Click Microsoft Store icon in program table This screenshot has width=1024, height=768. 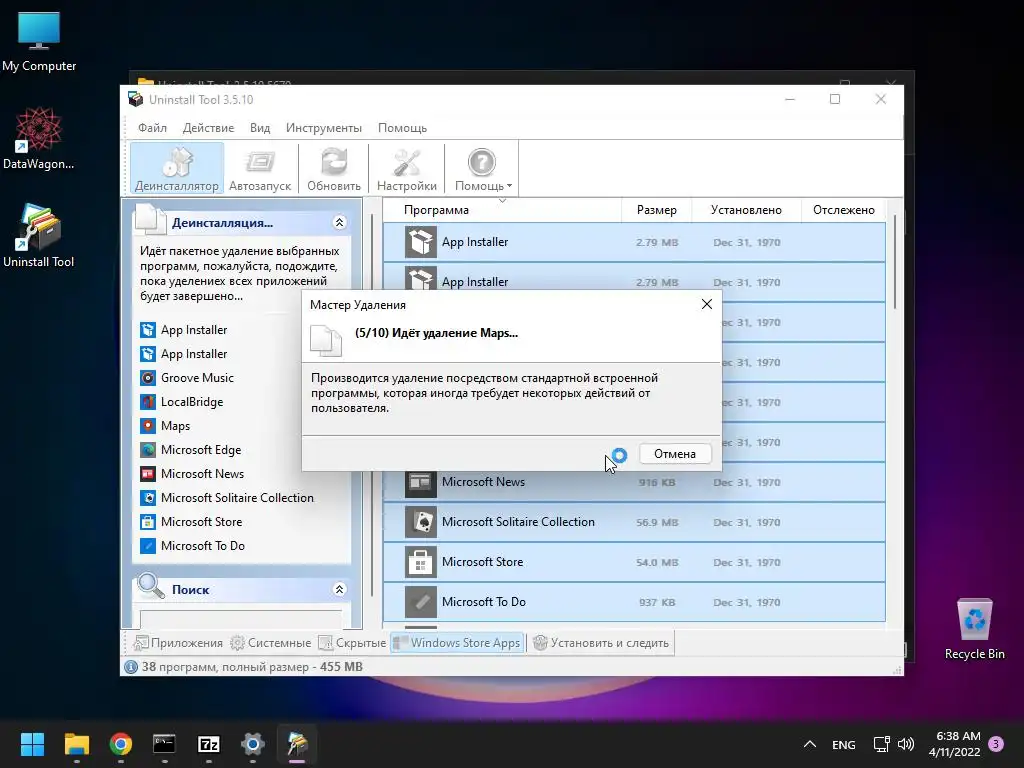point(421,562)
